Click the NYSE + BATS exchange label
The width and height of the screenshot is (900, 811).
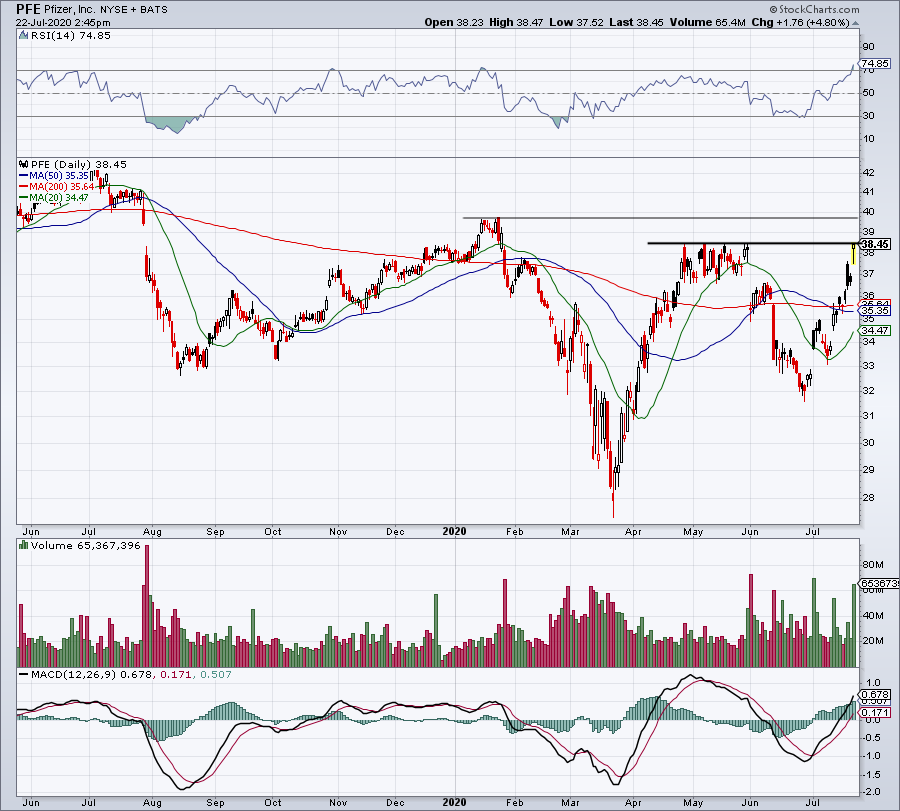click(x=133, y=10)
